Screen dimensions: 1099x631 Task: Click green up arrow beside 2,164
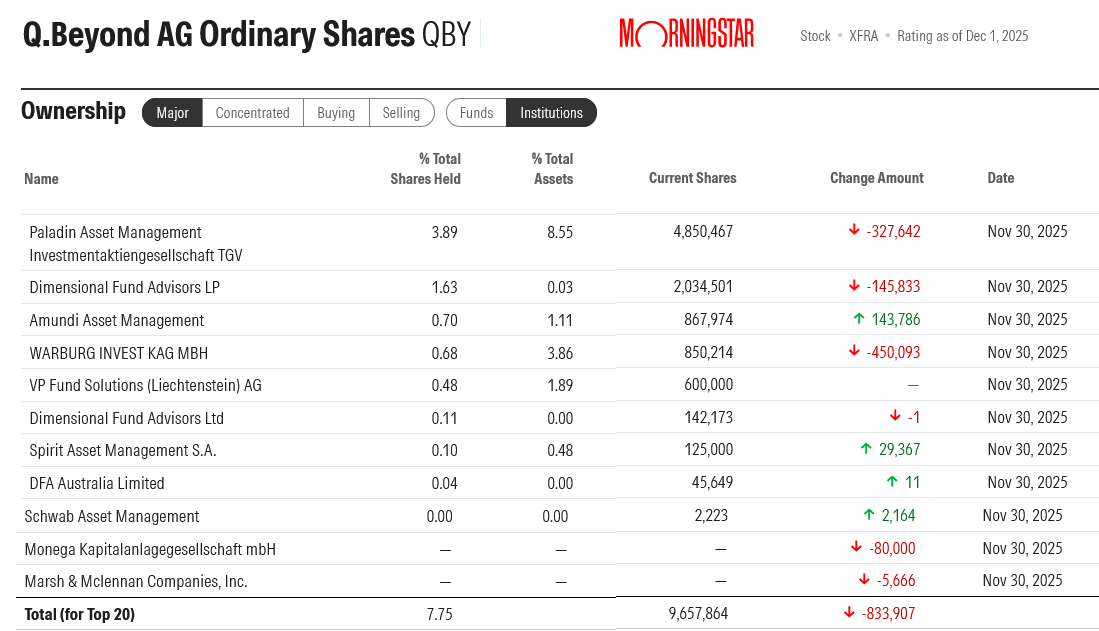(x=869, y=516)
